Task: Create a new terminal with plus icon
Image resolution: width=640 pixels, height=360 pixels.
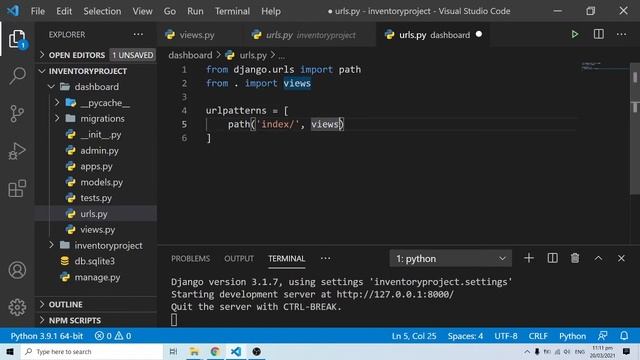Action: pos(529,258)
